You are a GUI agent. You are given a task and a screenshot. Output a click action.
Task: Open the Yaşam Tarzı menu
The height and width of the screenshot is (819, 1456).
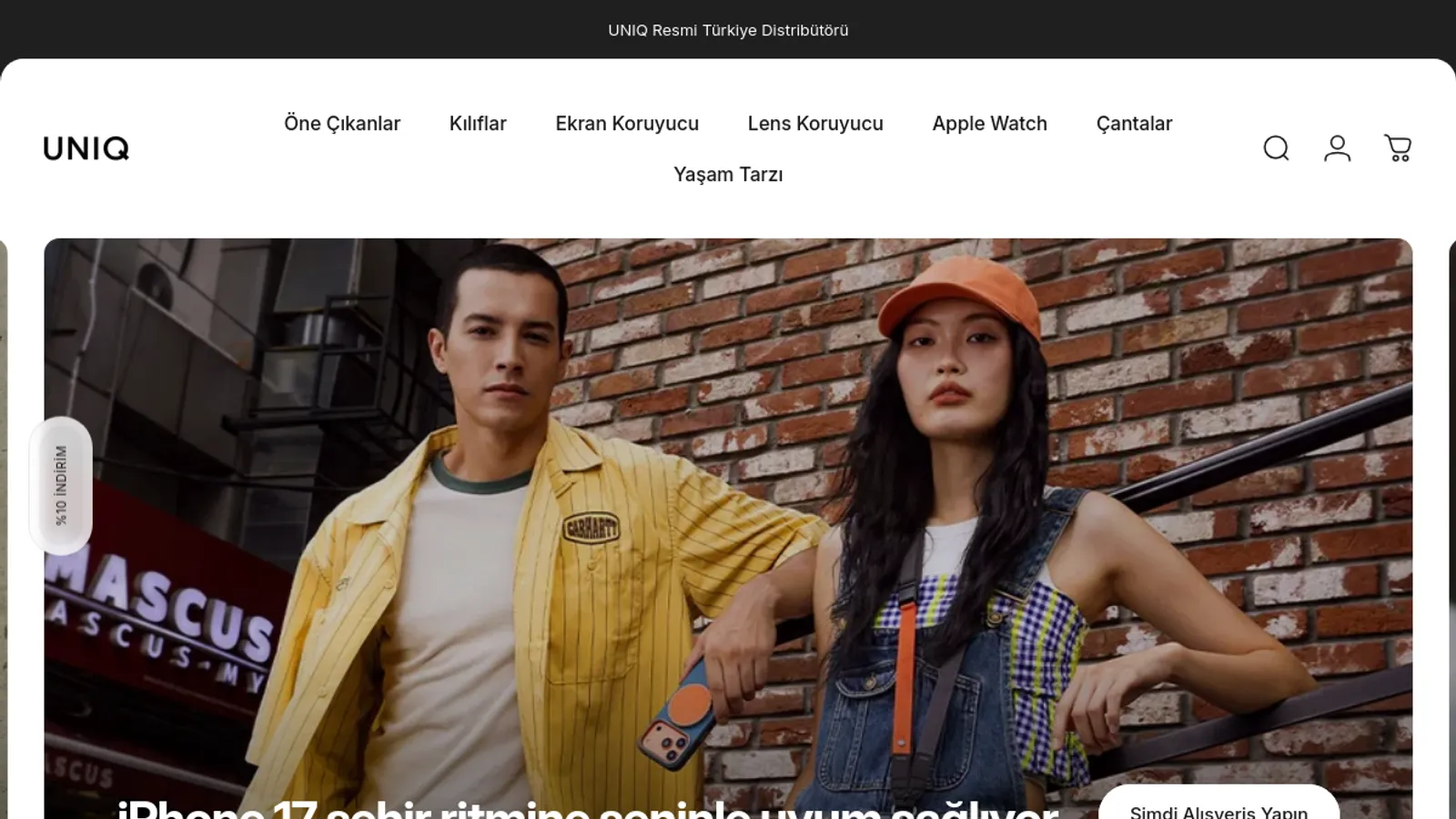coord(728,175)
